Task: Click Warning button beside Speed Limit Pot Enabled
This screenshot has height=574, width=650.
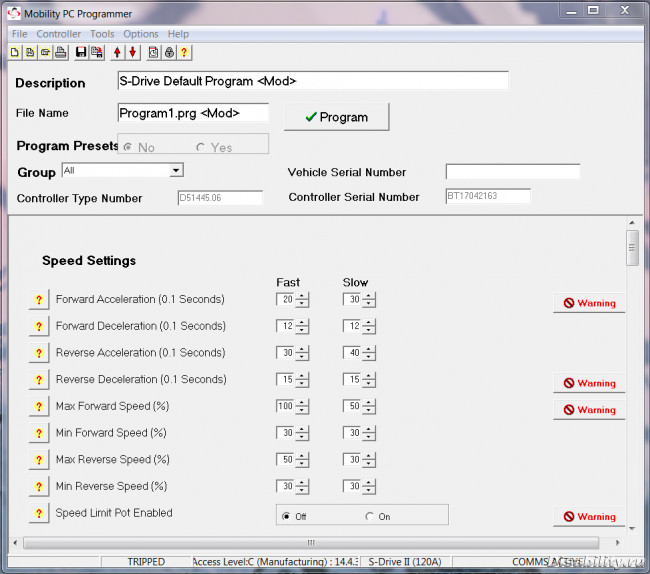Action: pos(589,516)
